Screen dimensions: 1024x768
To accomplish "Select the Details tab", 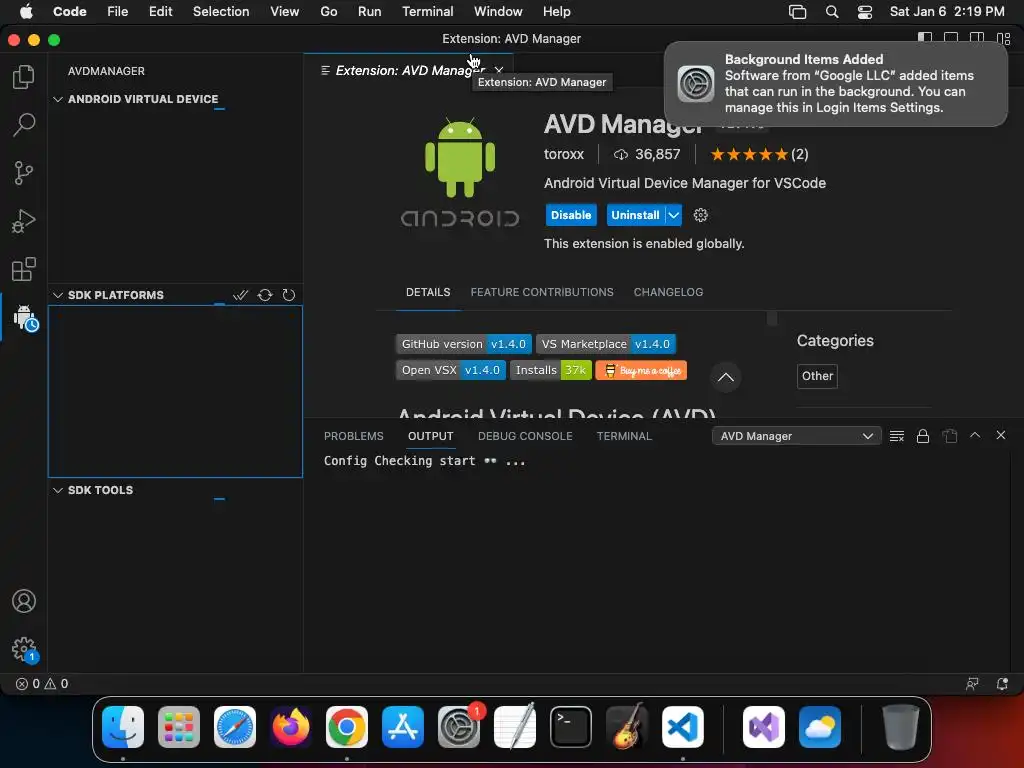I will [428, 292].
